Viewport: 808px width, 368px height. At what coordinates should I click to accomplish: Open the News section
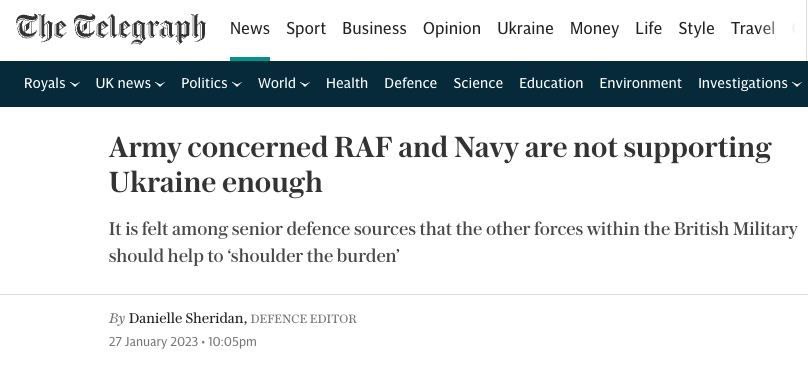coord(250,28)
